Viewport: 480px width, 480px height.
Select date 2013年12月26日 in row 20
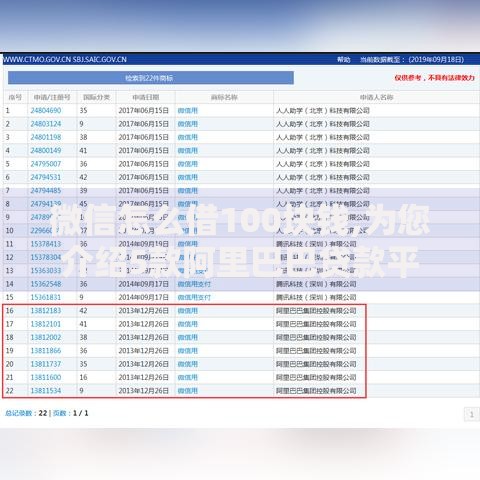pyautogui.click(x=143, y=364)
